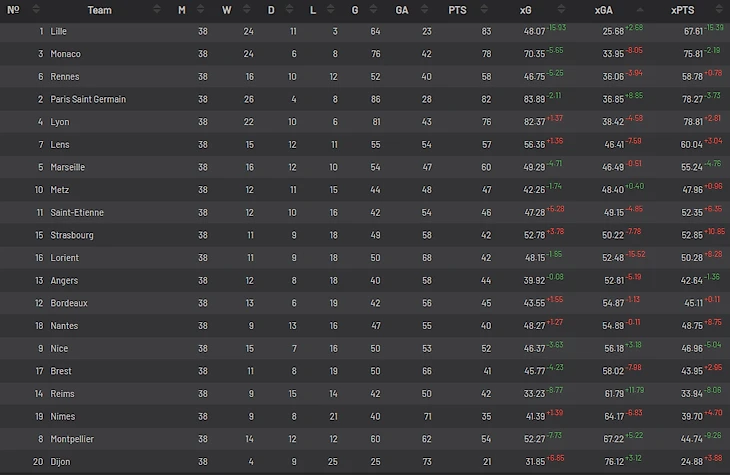Sort table by PTS column

(458, 10)
